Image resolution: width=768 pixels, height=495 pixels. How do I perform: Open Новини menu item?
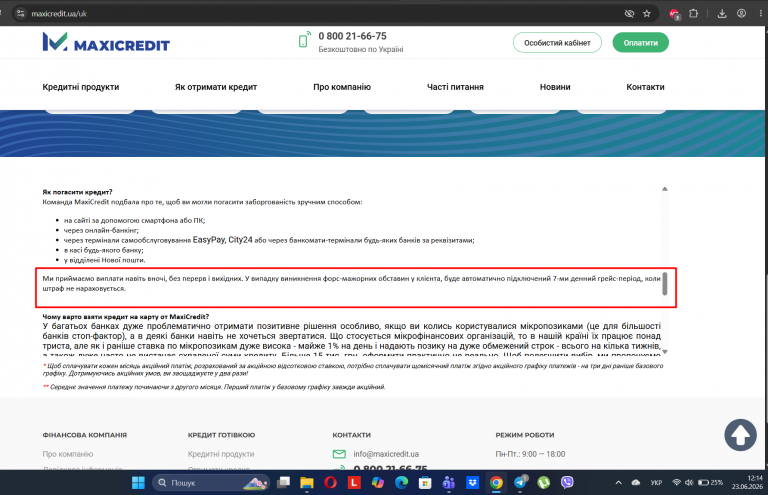555,87
